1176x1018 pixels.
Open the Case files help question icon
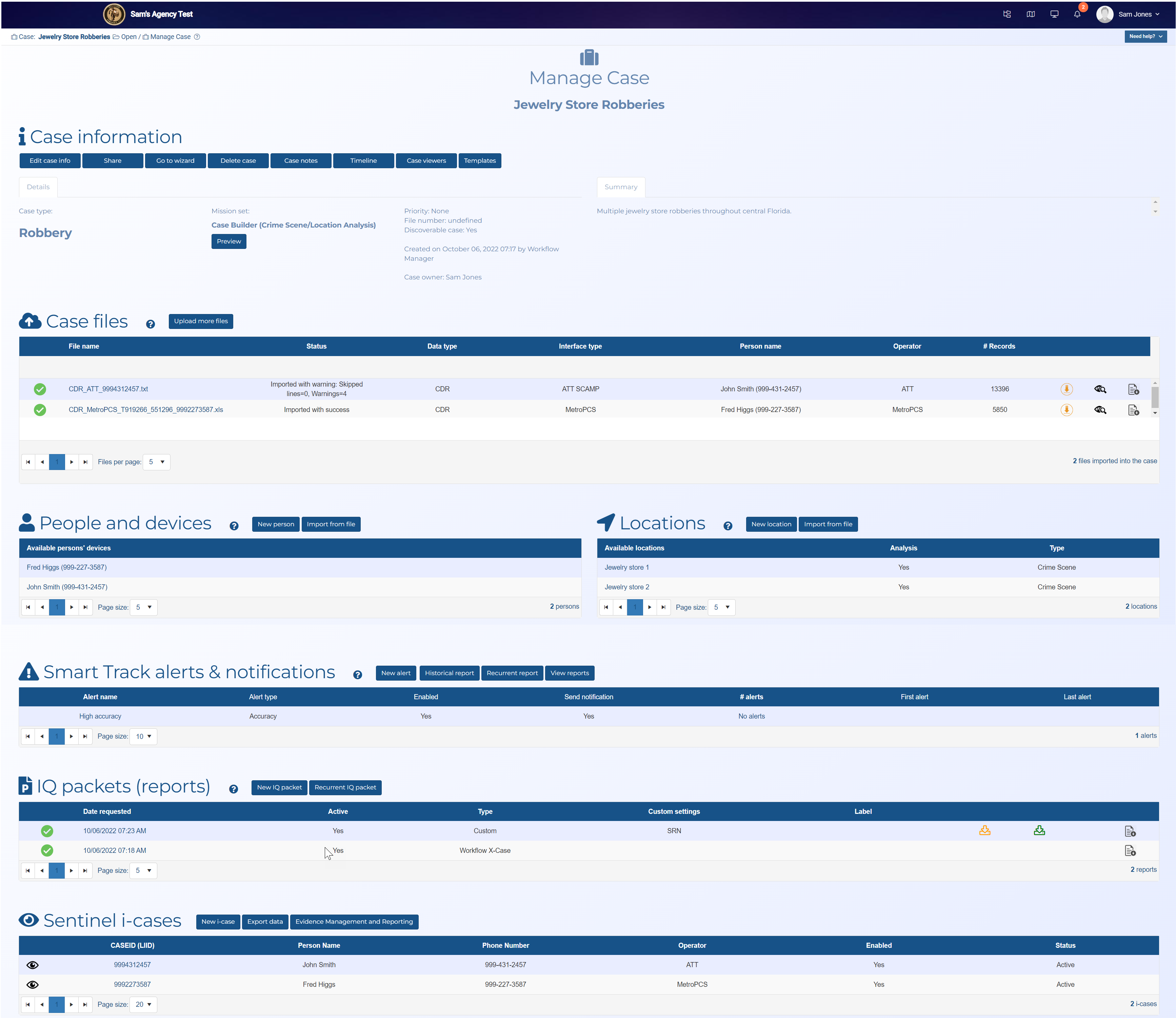151,325
